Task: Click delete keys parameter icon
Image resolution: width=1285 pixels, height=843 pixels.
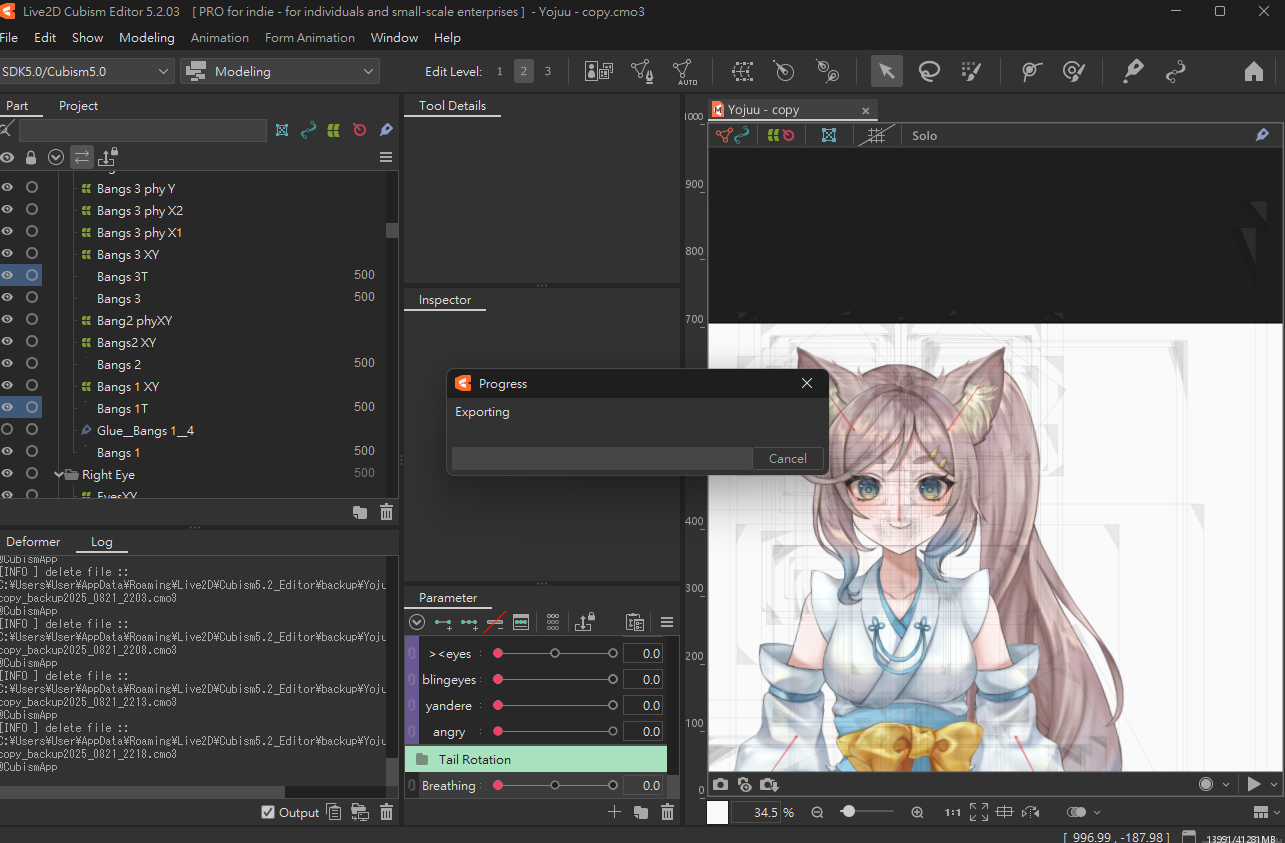Action: [495, 622]
